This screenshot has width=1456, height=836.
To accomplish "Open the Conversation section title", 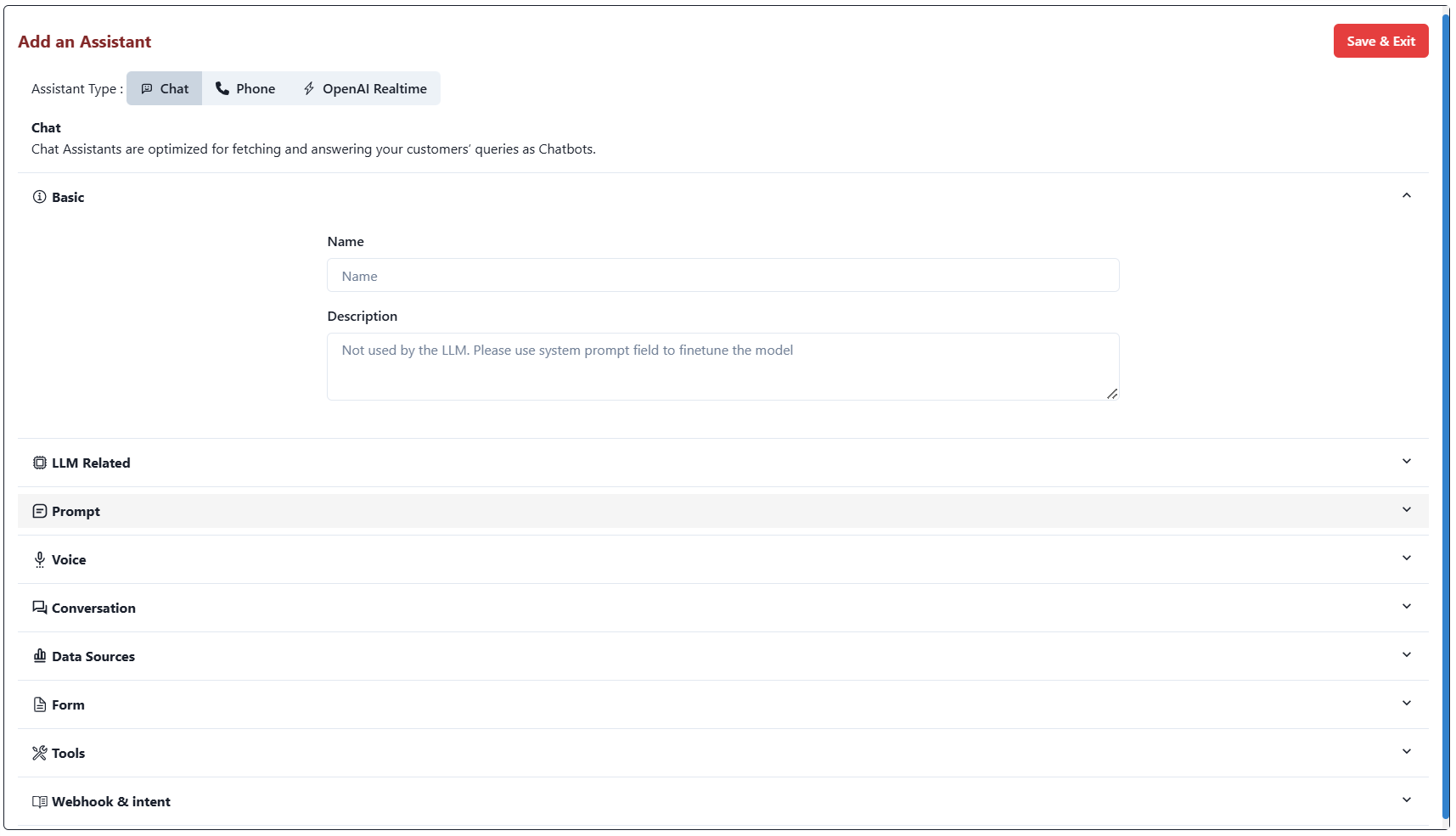I will coord(93,608).
